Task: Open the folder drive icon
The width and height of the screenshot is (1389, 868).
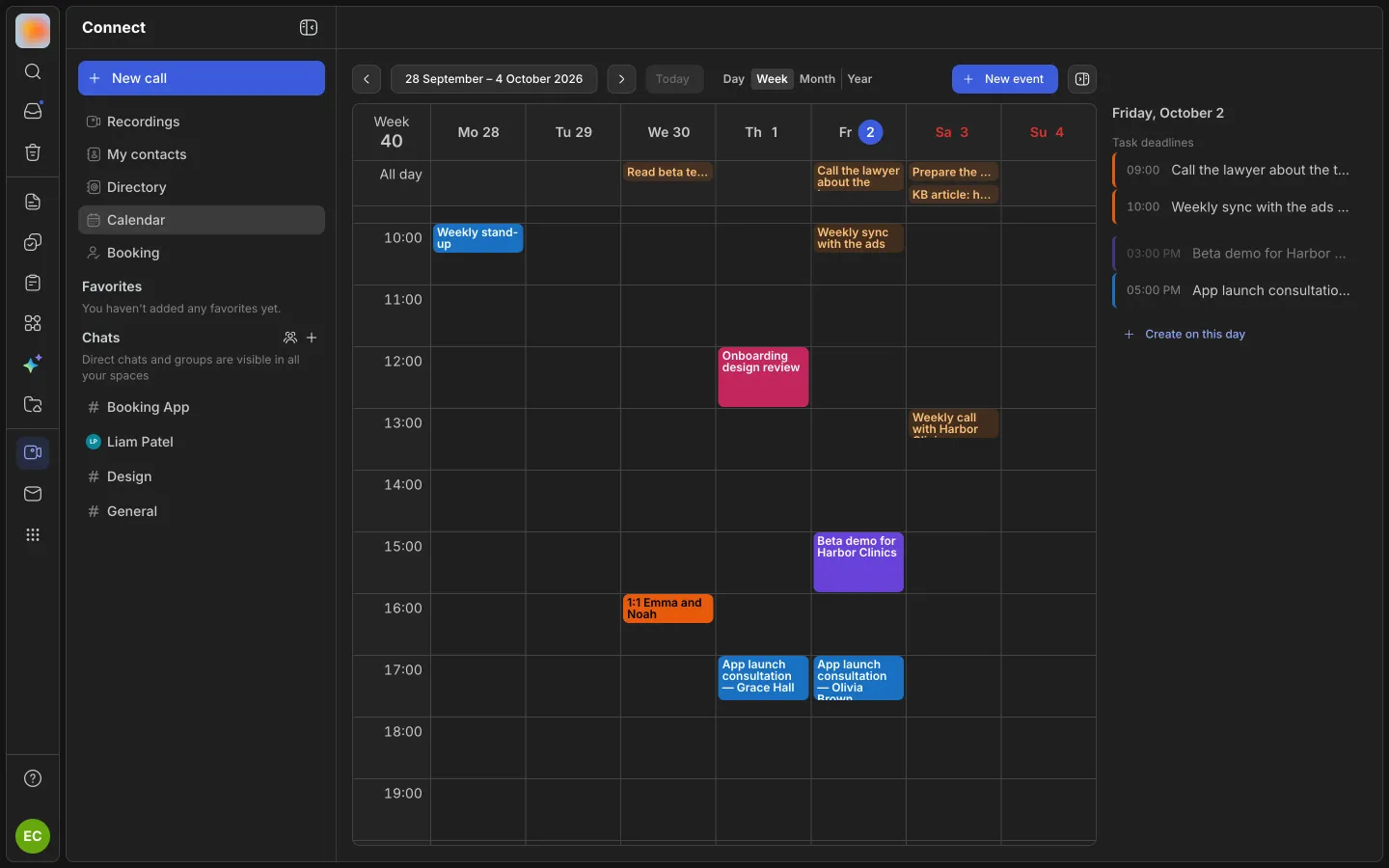Action: pyautogui.click(x=33, y=404)
